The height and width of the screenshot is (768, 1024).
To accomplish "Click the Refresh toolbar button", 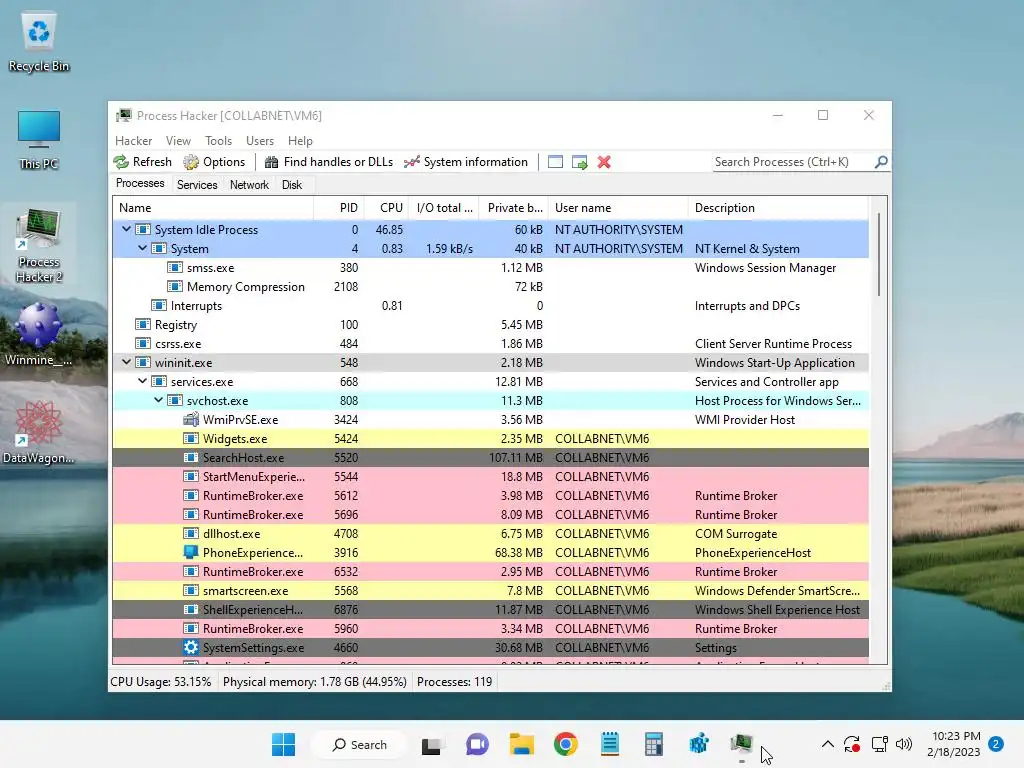I will pyautogui.click(x=142, y=162).
